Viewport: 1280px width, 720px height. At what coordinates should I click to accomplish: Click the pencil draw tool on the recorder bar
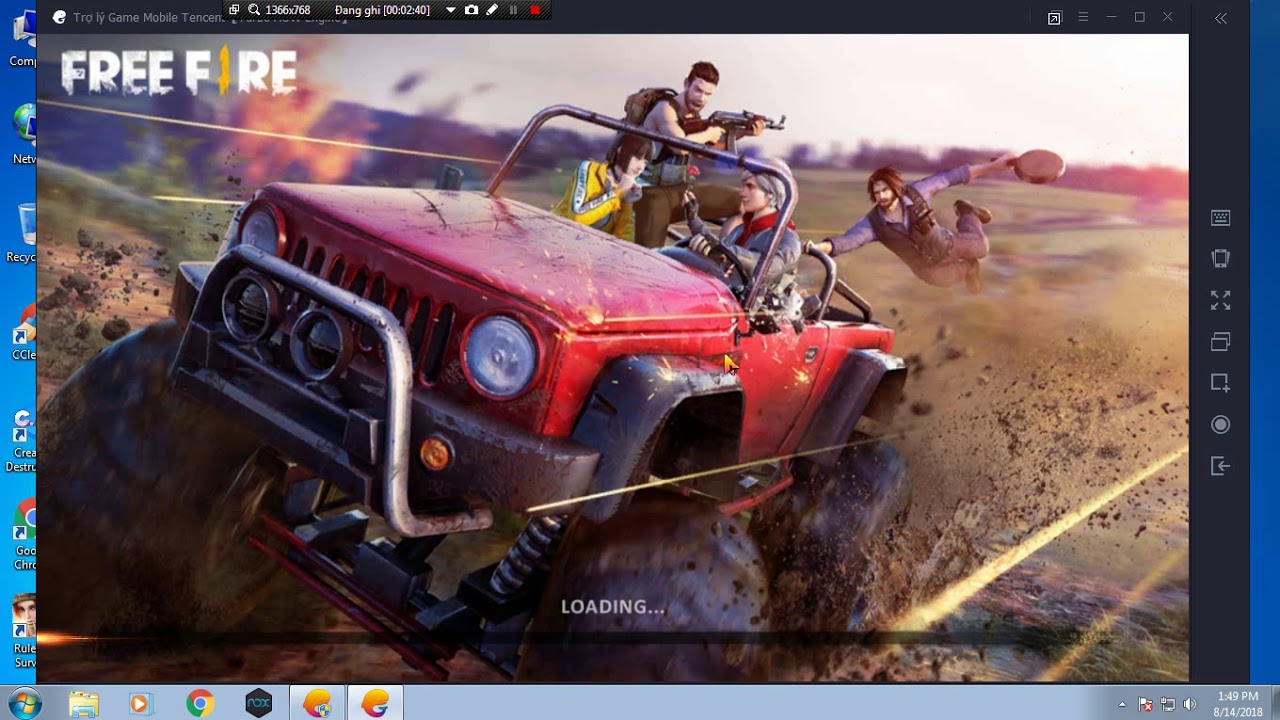click(492, 10)
